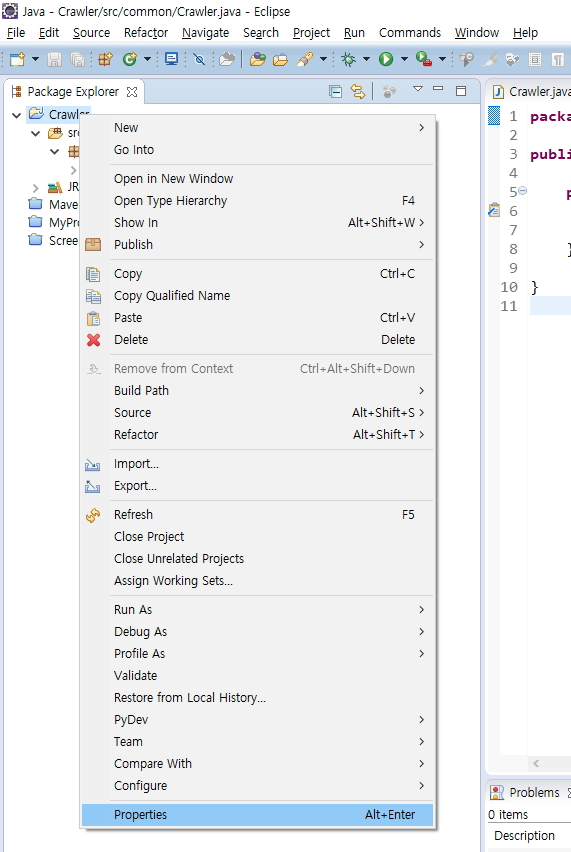Choose Go Into from context menu

tap(258, 149)
